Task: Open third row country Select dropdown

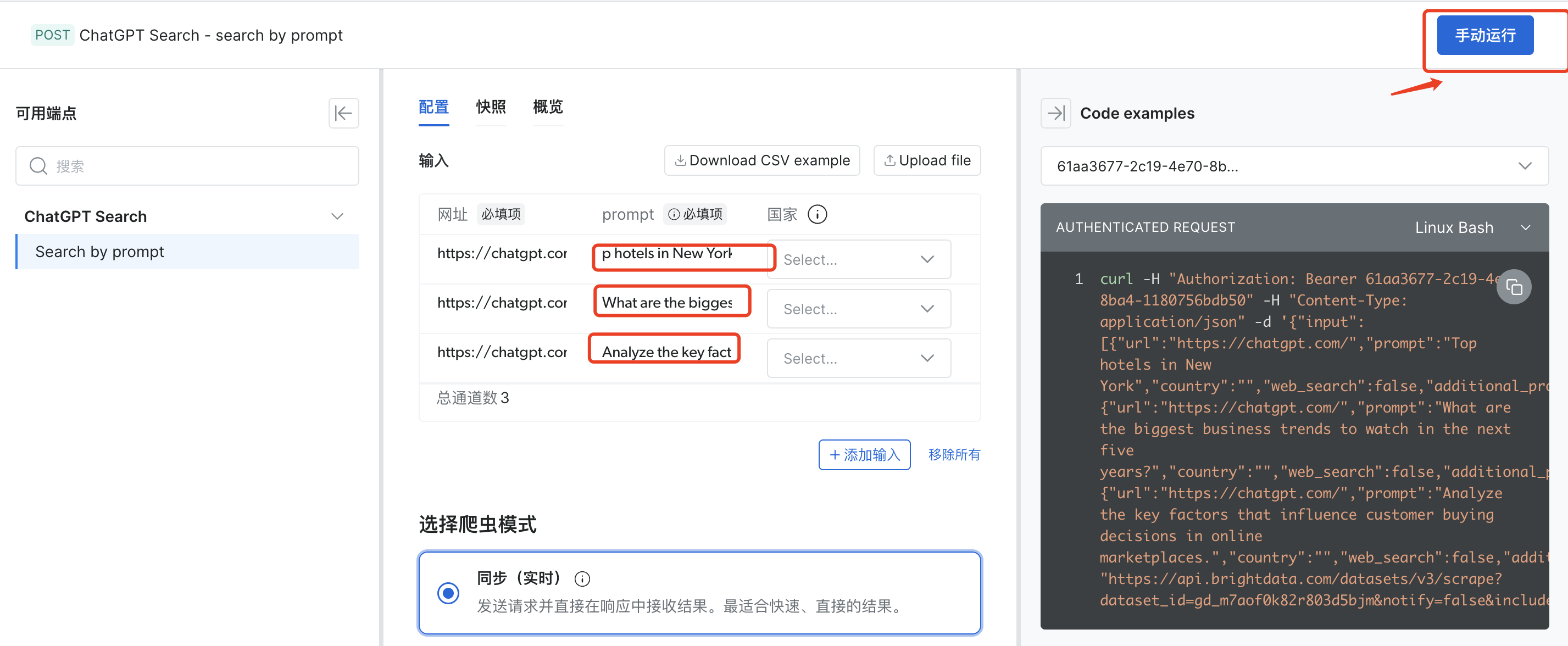Action: (x=858, y=359)
